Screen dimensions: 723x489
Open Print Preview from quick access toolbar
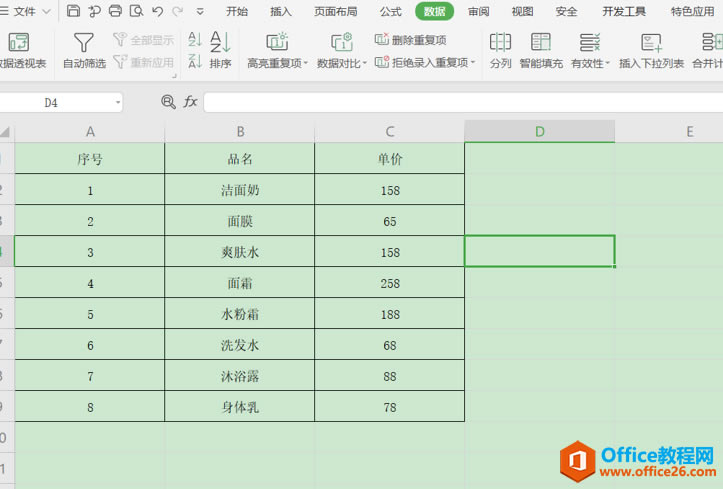[x=136, y=11]
